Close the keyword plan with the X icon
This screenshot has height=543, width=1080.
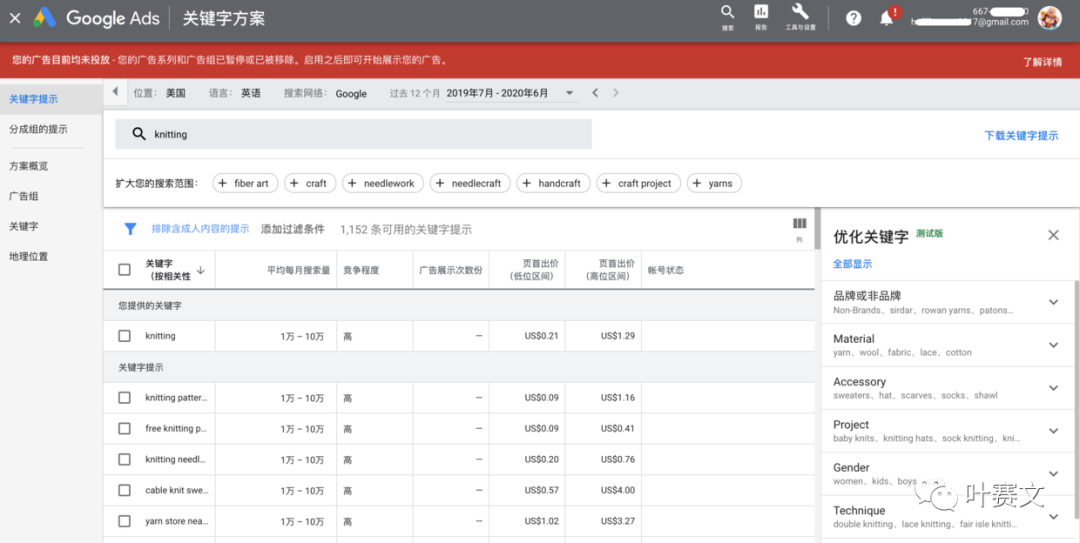[x=14, y=18]
